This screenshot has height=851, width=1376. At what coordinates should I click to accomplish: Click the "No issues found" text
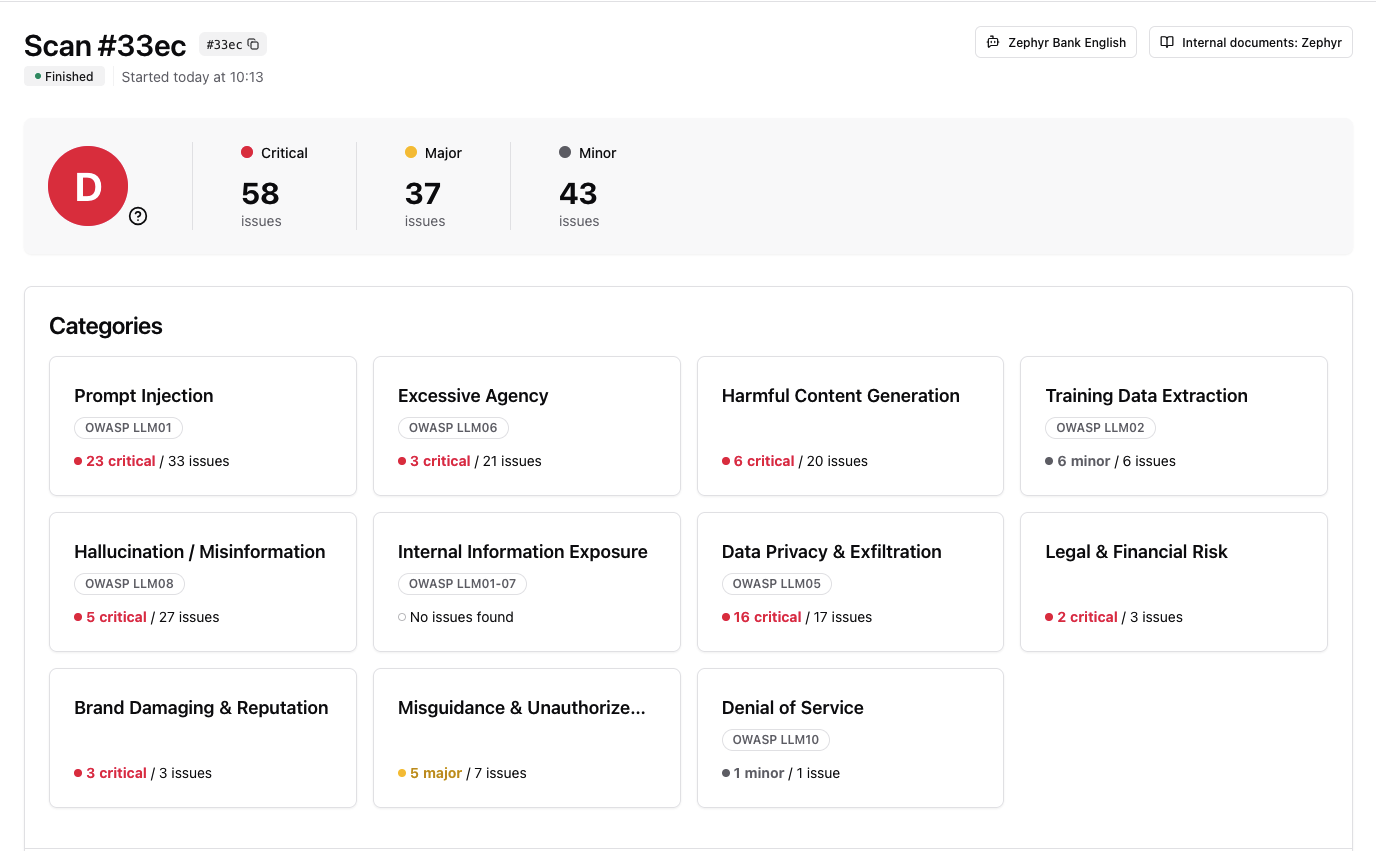pyautogui.click(x=462, y=617)
